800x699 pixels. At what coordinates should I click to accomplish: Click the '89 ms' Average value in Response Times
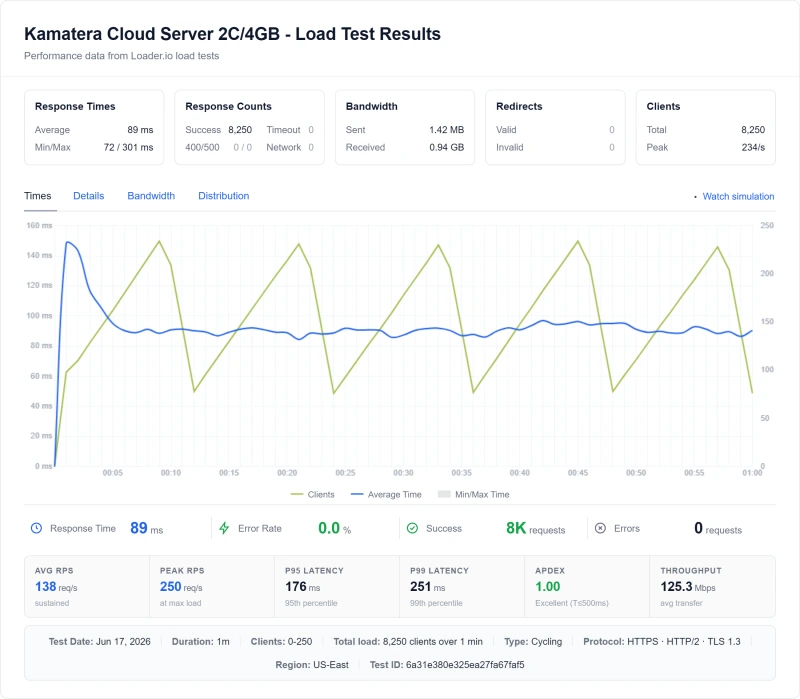pyautogui.click(x=140, y=130)
